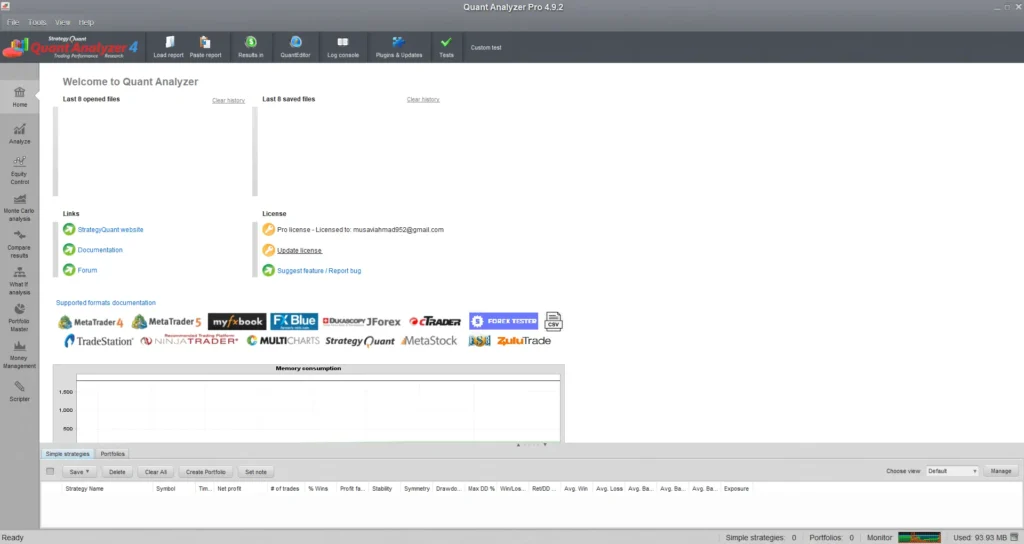
Task: Click the memory Monitor graph in status bar
Action: (x=919, y=537)
